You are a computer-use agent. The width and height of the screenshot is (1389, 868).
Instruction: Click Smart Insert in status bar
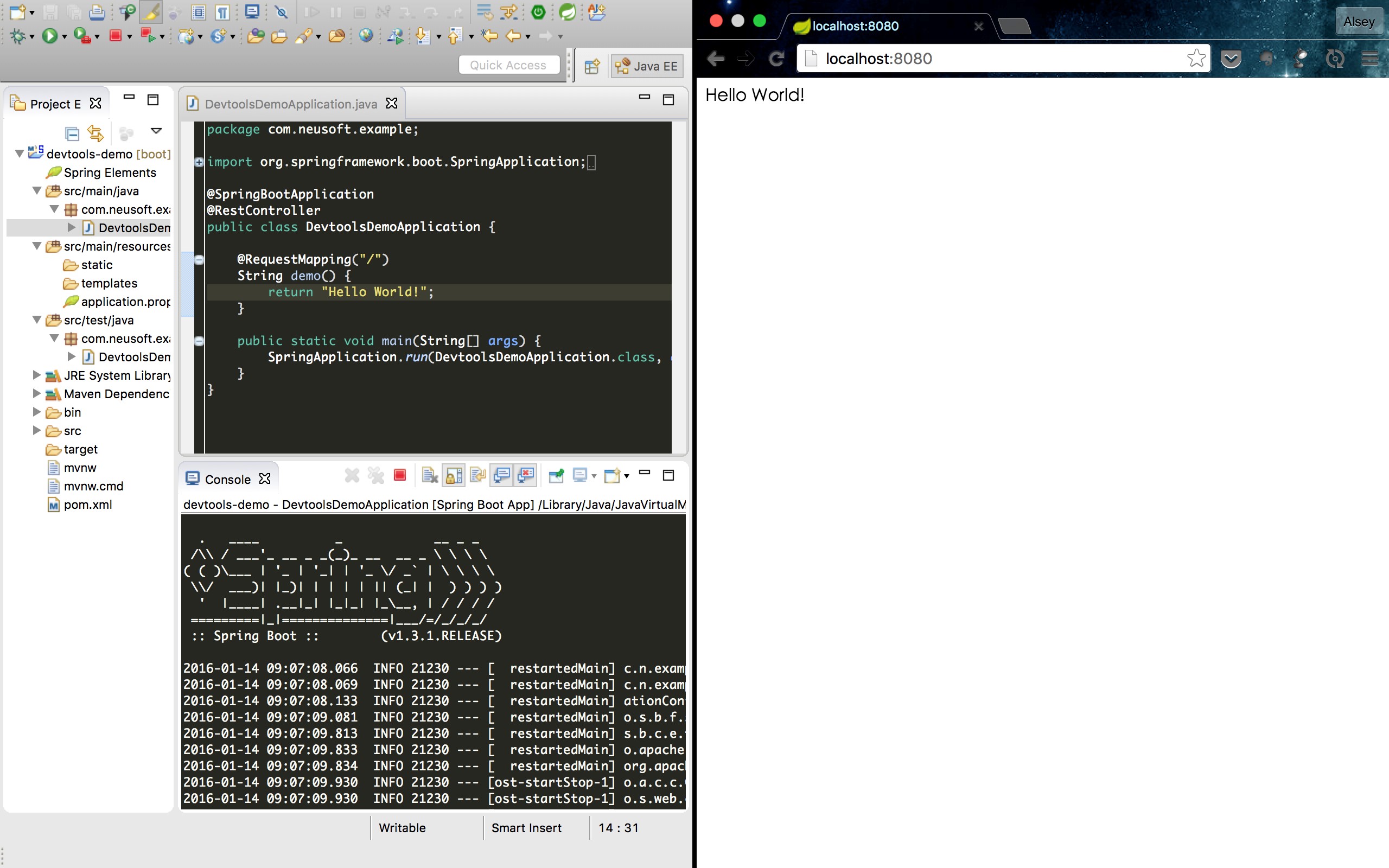[526, 827]
